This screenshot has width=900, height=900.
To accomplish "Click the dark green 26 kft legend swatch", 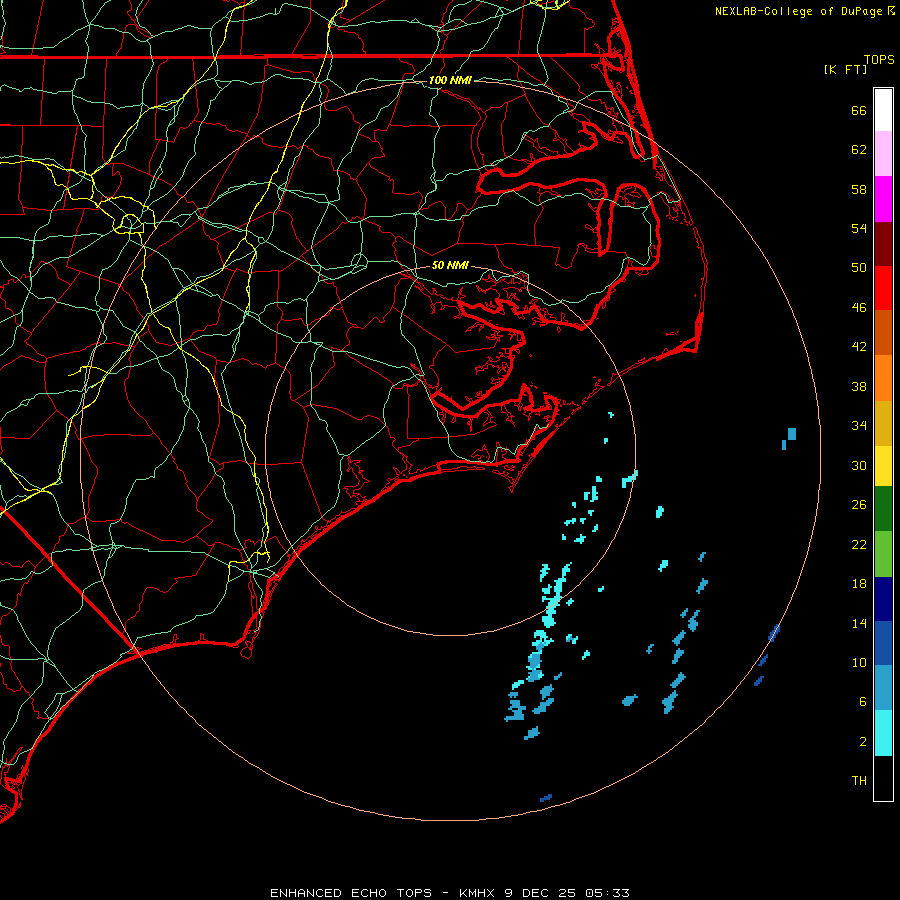I will pyautogui.click(x=883, y=509).
